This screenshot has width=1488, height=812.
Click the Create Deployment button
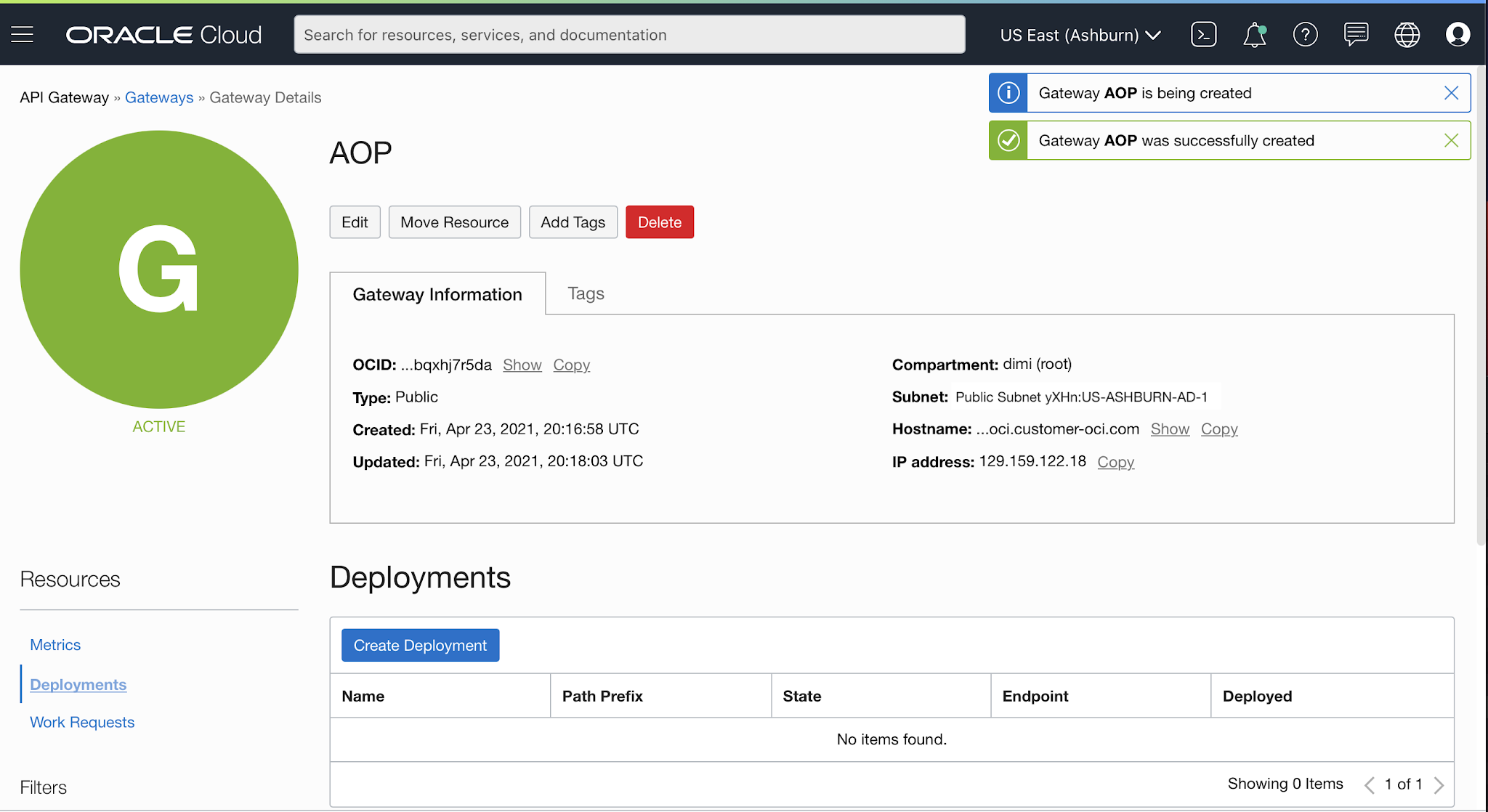coord(420,645)
